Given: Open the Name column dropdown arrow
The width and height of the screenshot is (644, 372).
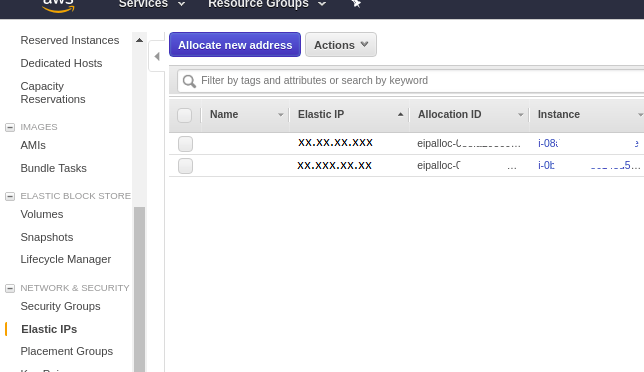Looking at the screenshot, I should pos(281,115).
